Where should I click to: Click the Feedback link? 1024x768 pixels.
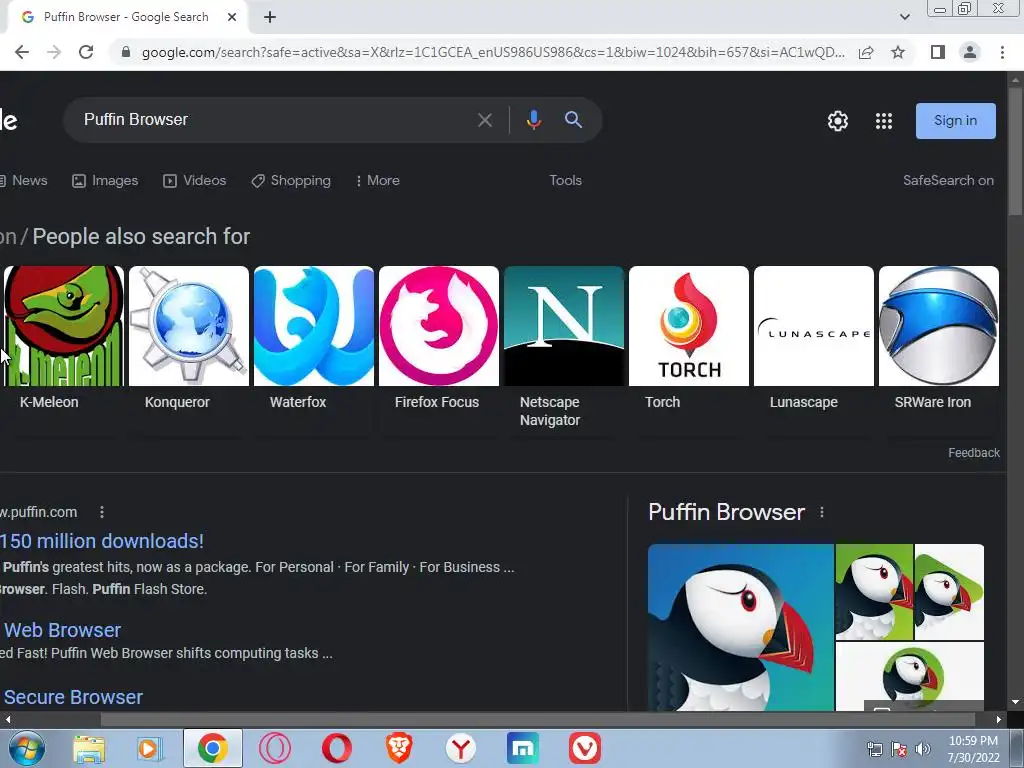(974, 453)
